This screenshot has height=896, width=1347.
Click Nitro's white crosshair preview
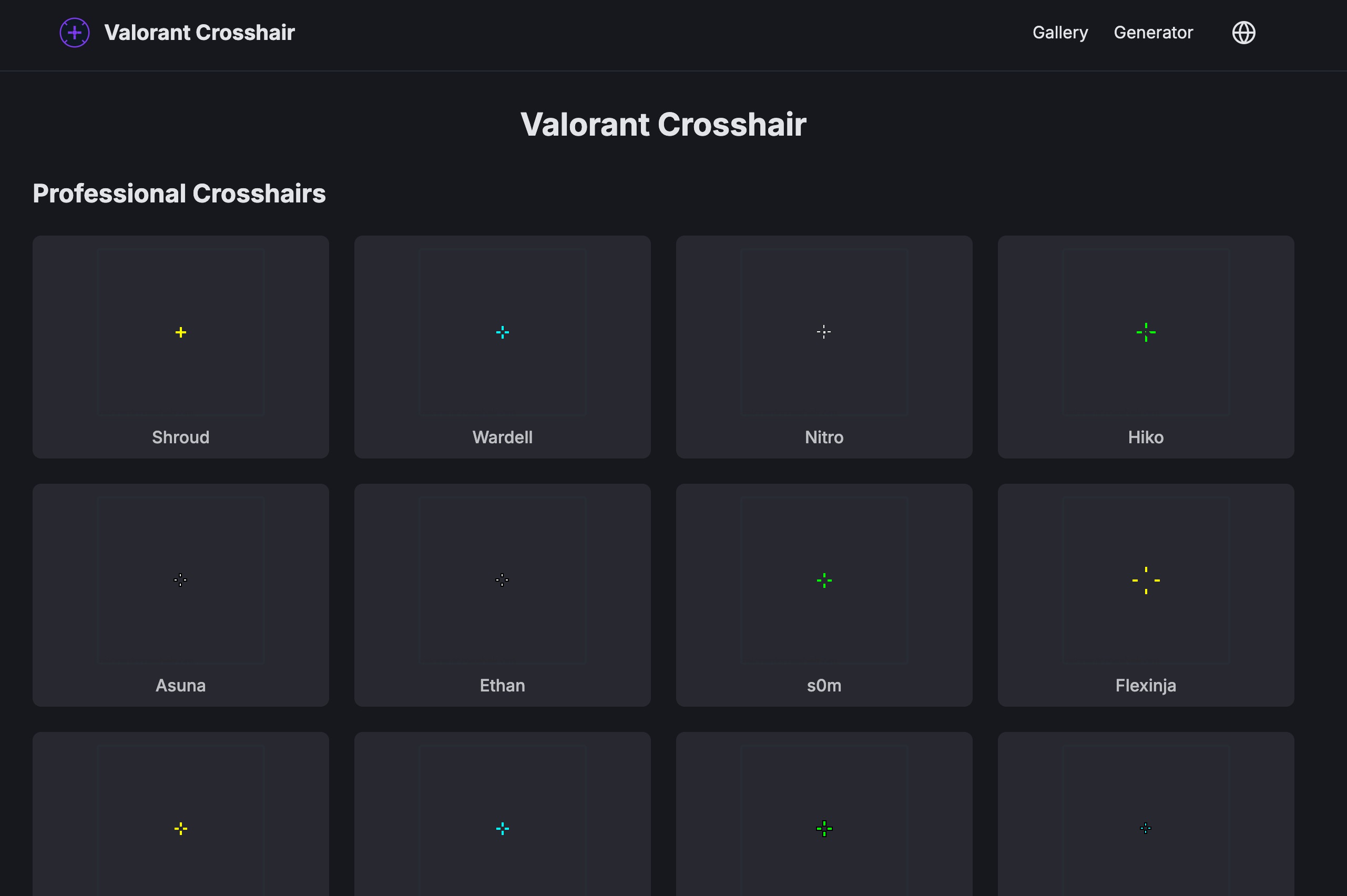point(824,332)
